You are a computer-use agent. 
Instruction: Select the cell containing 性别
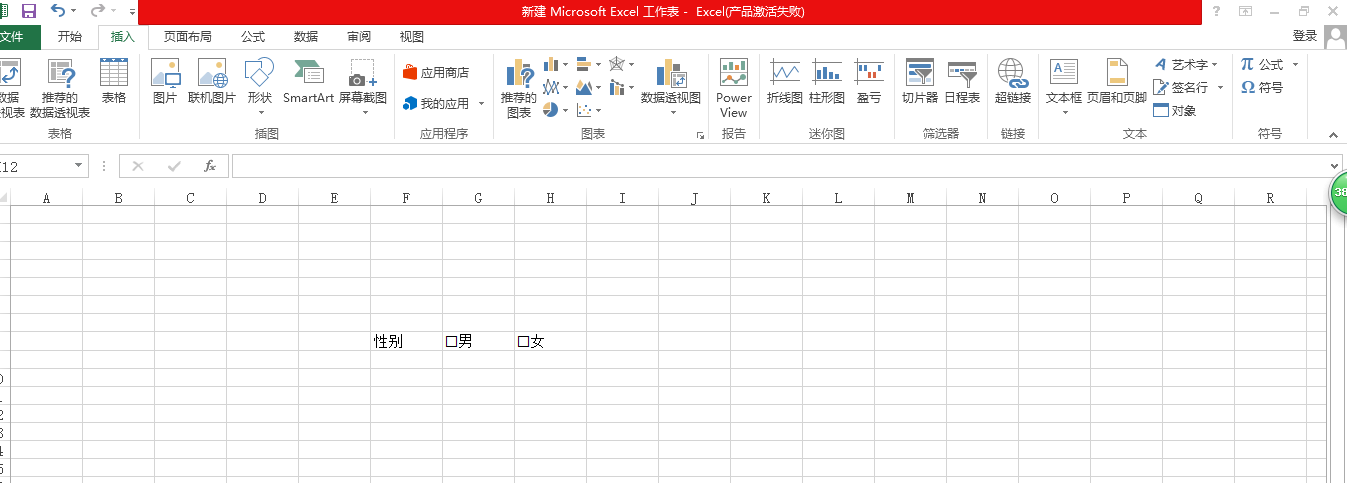pos(406,342)
